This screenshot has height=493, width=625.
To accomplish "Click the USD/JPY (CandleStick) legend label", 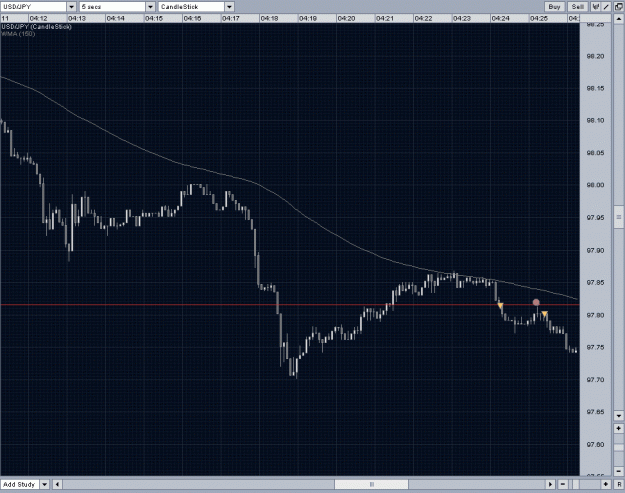I will click(x=36, y=27).
